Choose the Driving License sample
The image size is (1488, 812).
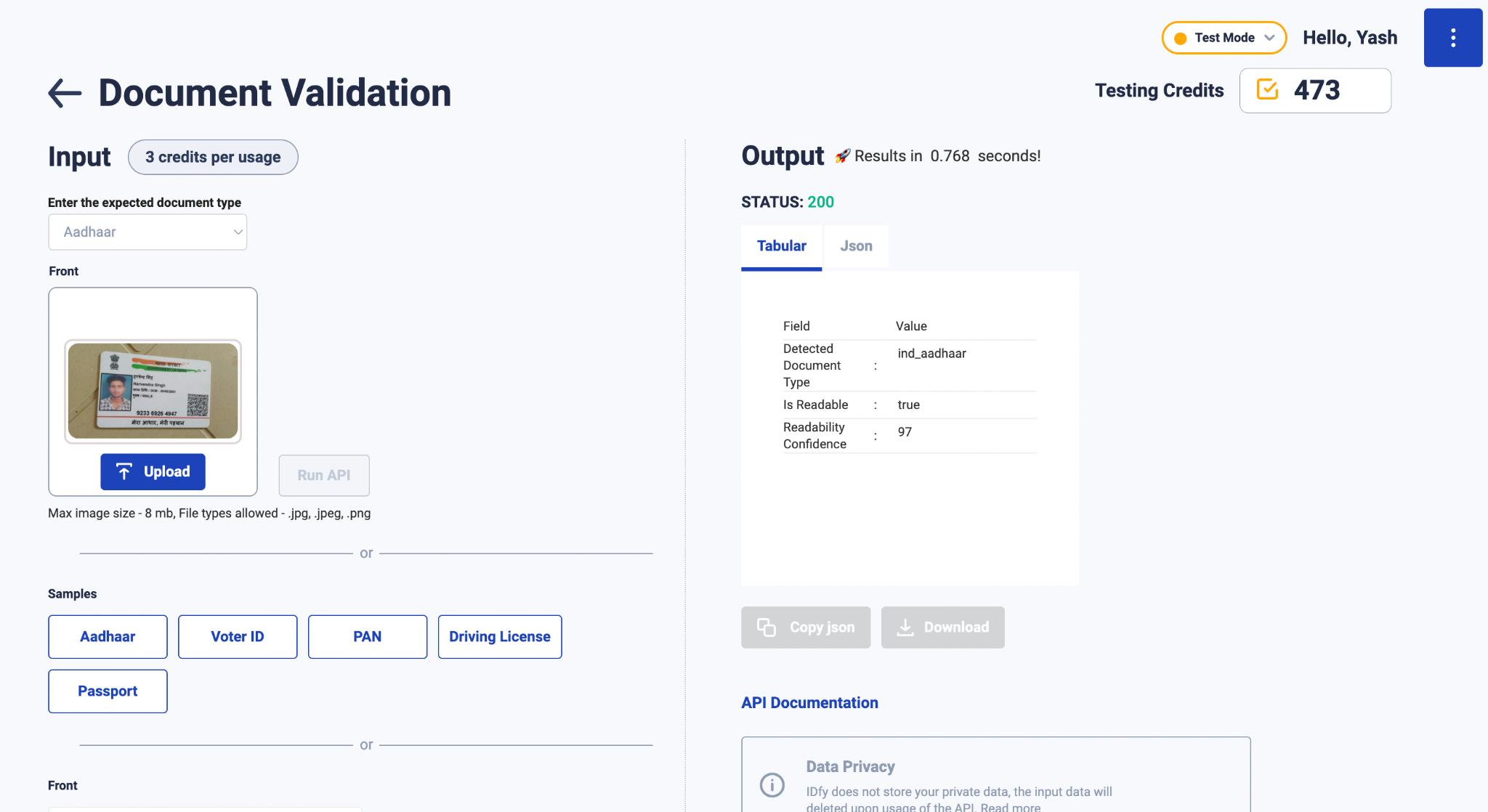(x=500, y=637)
